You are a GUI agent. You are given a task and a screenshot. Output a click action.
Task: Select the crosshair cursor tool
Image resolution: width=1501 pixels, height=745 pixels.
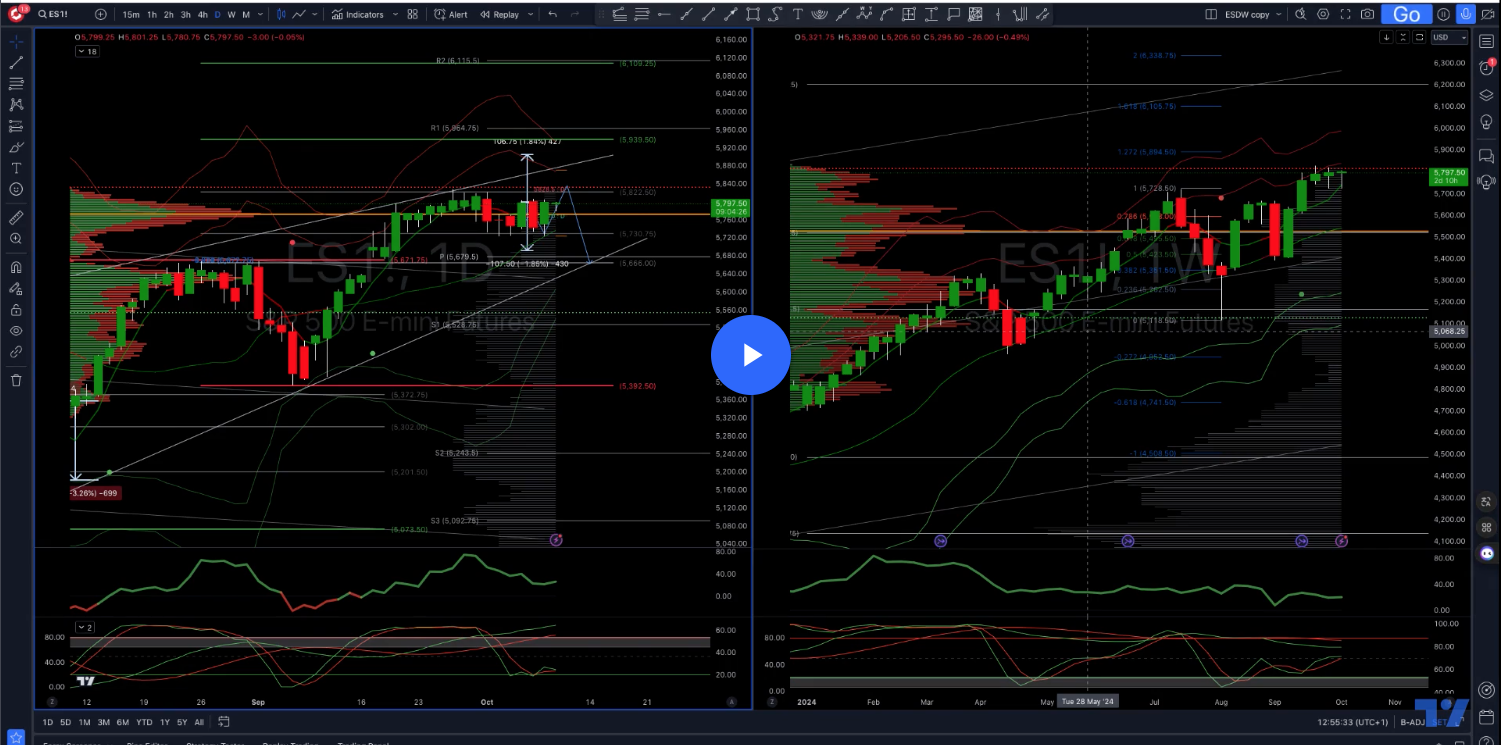pyautogui.click(x=16, y=41)
